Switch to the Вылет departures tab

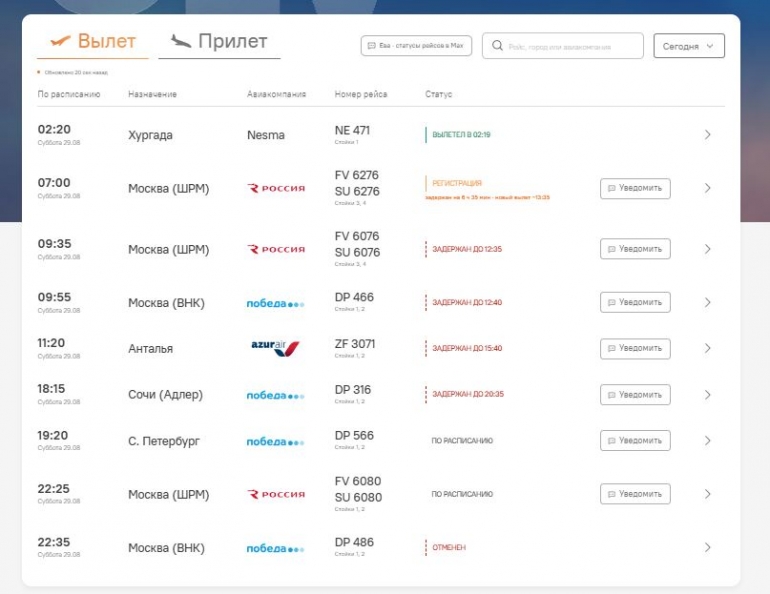point(93,41)
